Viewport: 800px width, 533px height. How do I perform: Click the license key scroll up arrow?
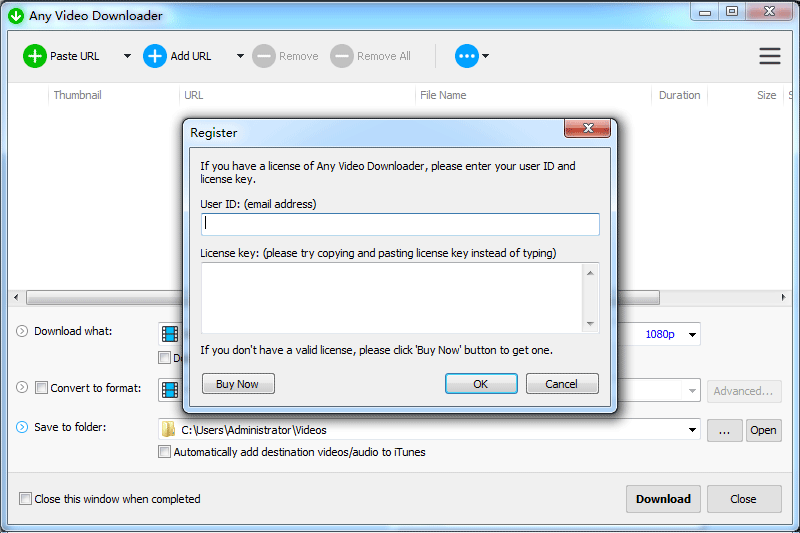(590, 273)
